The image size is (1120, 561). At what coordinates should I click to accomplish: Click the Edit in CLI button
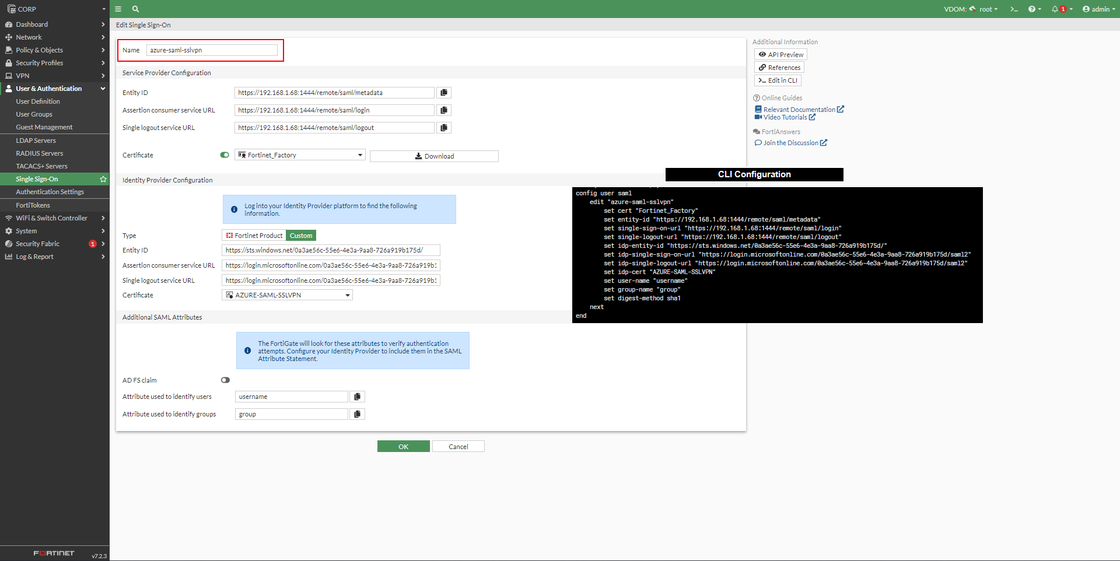778,81
